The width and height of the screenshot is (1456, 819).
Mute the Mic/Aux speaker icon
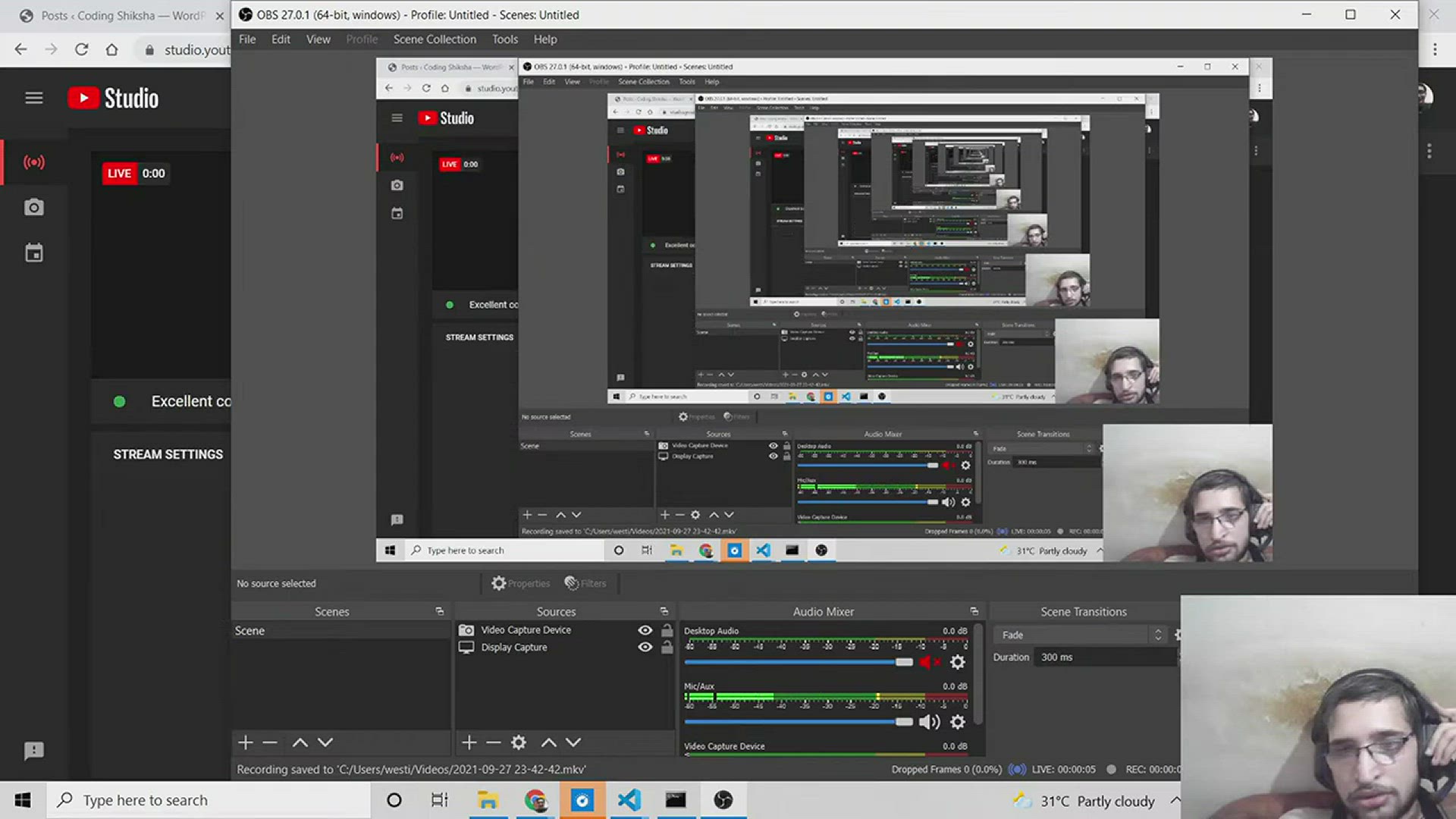pos(929,722)
